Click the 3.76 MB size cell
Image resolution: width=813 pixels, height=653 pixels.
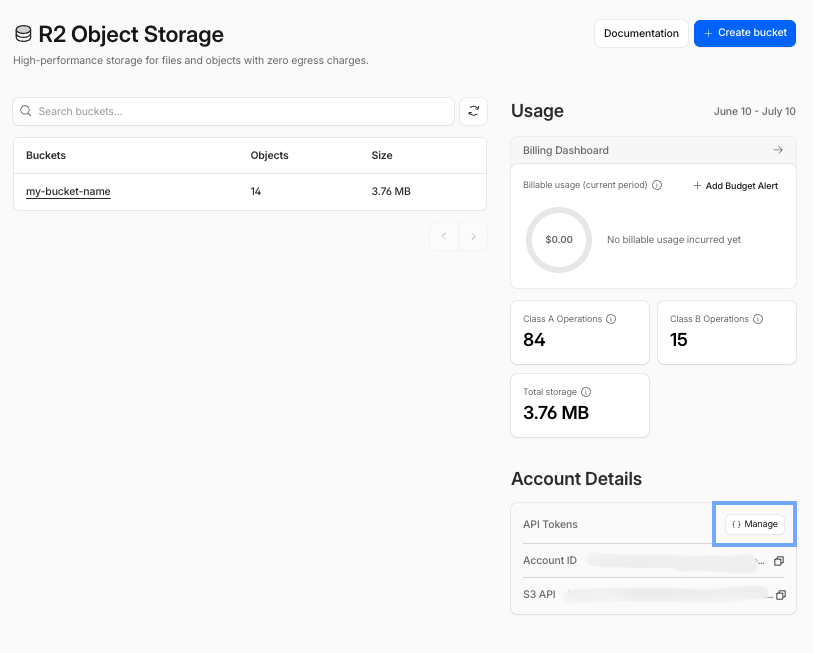pos(391,191)
